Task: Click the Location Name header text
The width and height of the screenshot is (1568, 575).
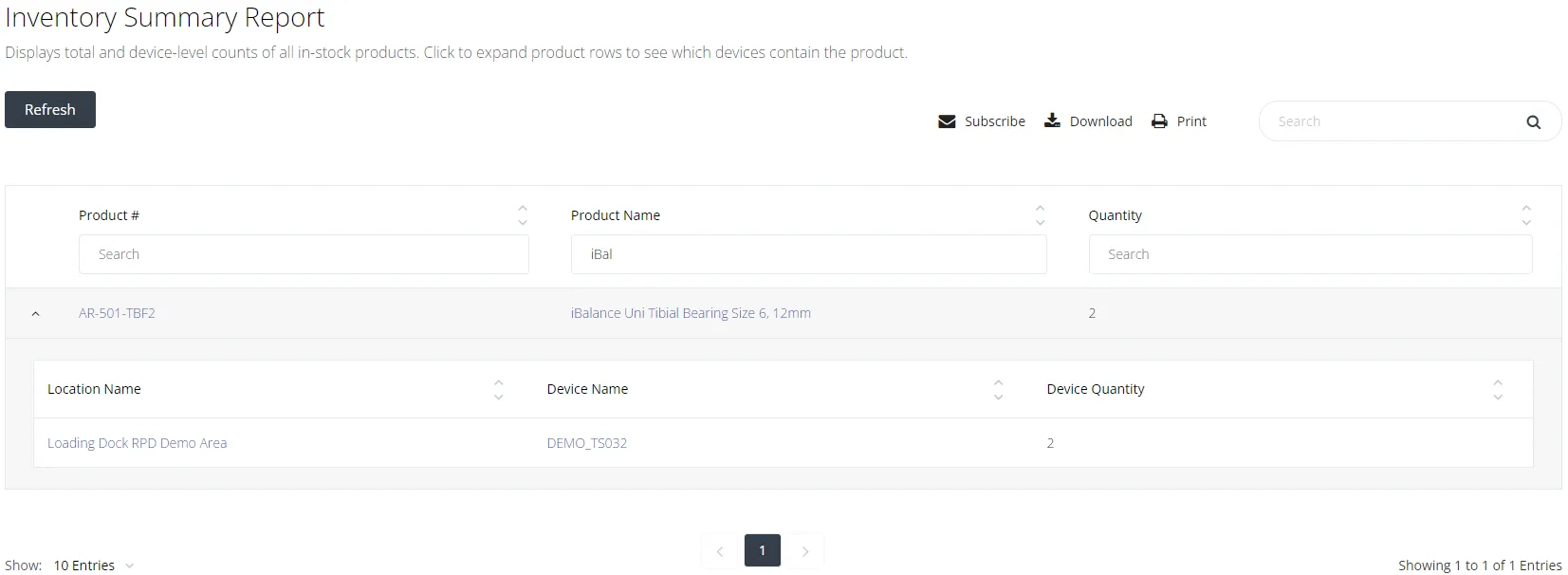Action: click(94, 389)
